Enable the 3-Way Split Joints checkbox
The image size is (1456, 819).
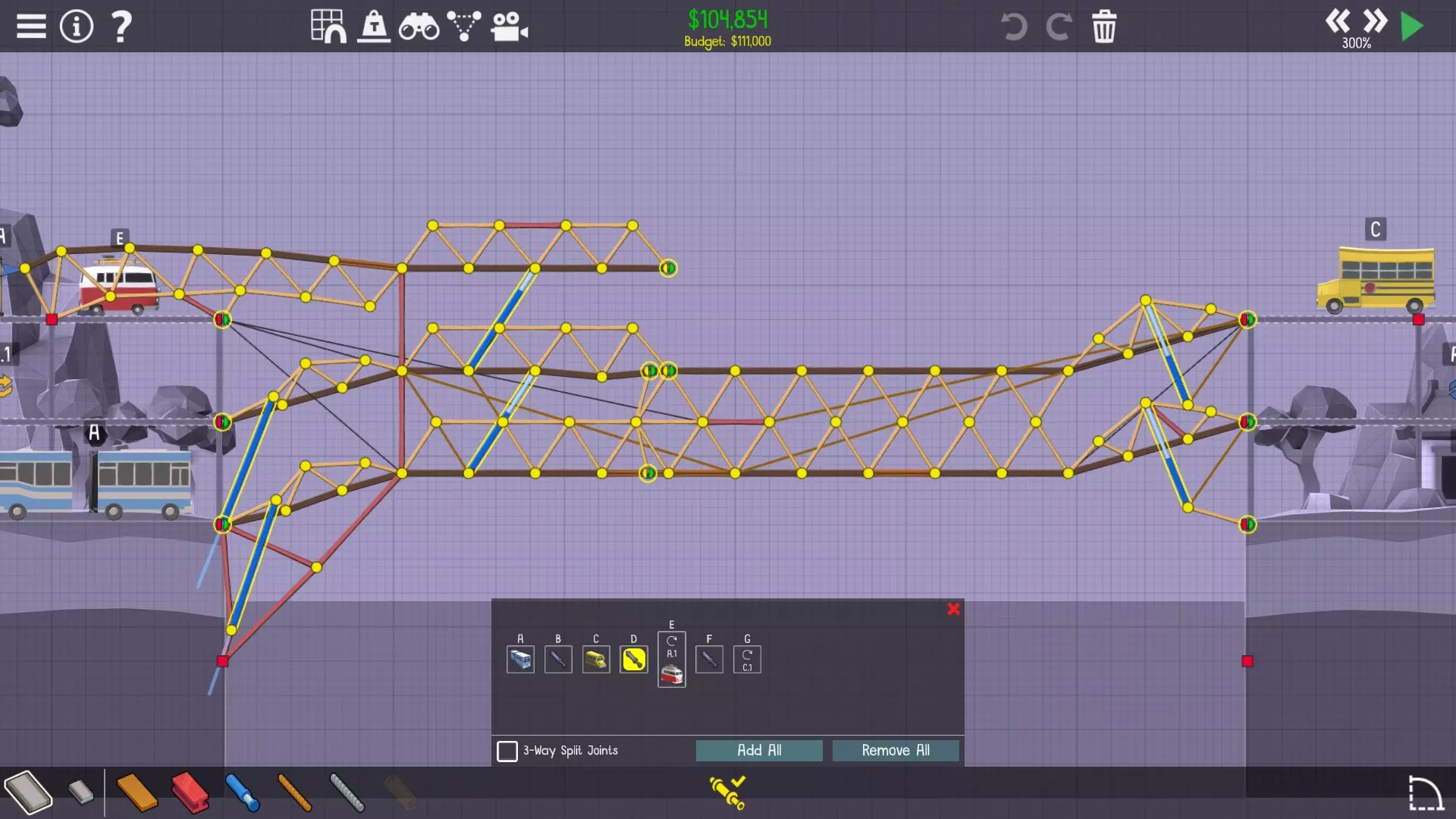coord(507,751)
